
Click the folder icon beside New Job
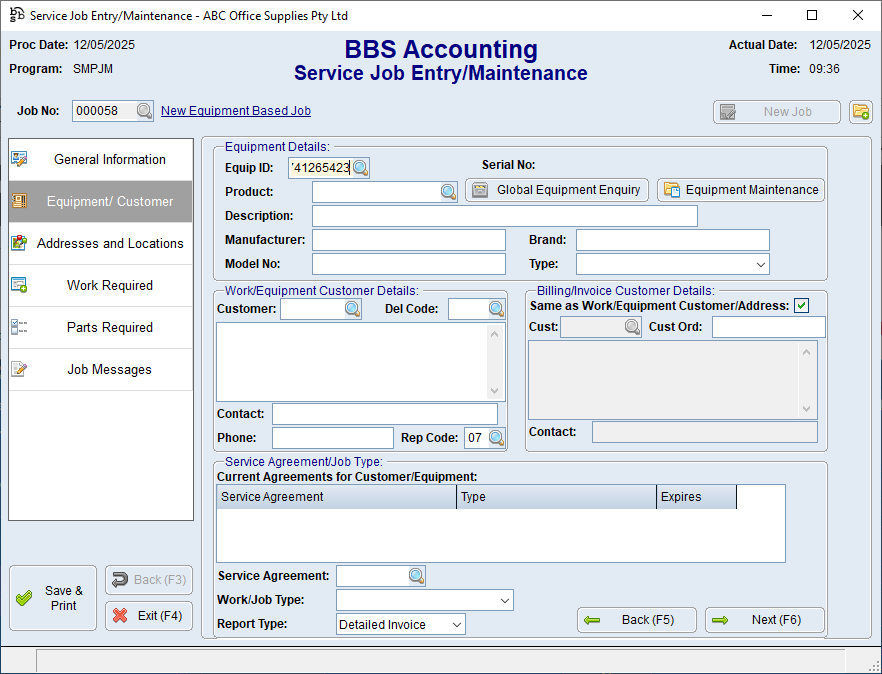point(860,112)
